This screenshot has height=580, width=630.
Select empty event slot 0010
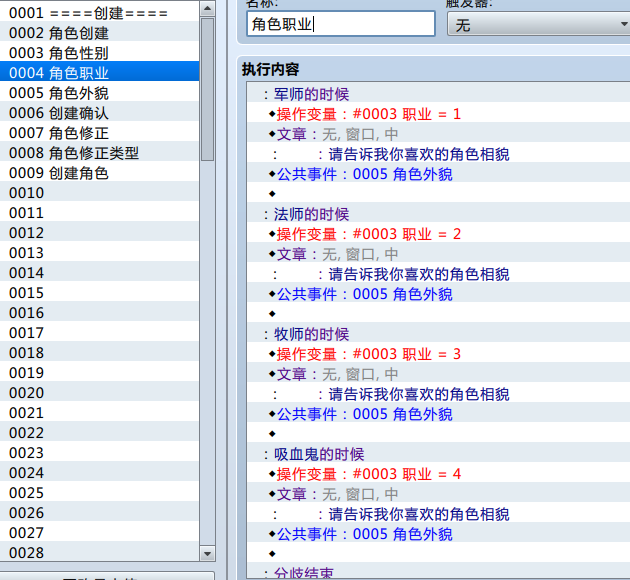point(99,193)
